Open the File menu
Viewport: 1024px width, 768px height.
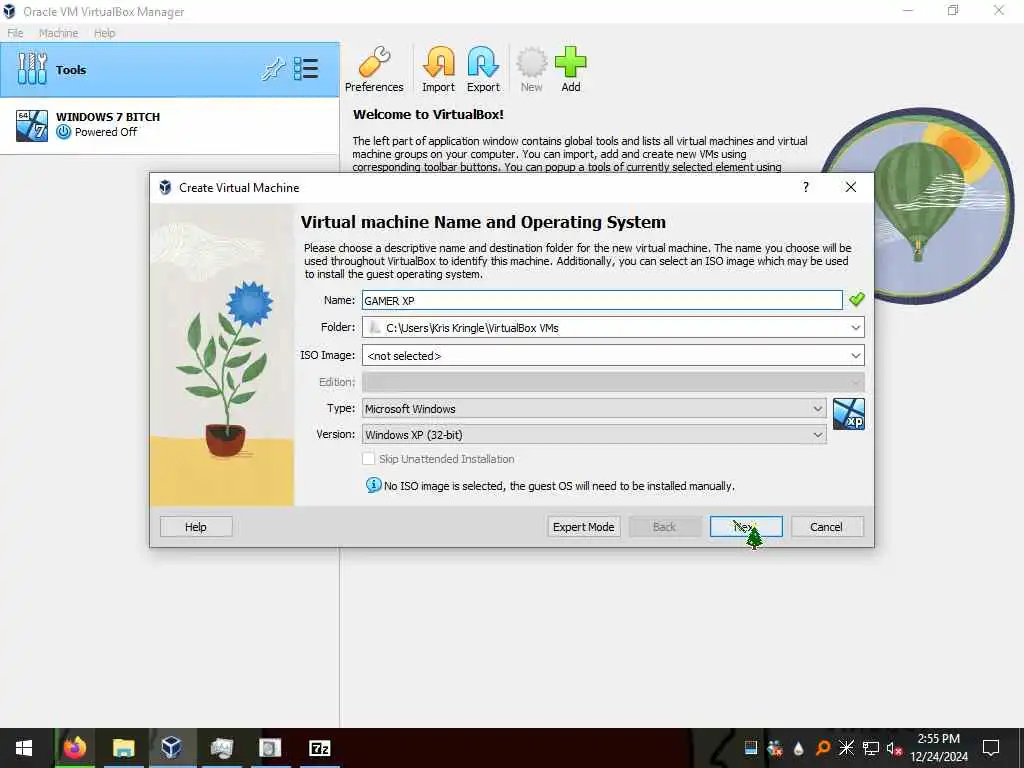(x=15, y=33)
